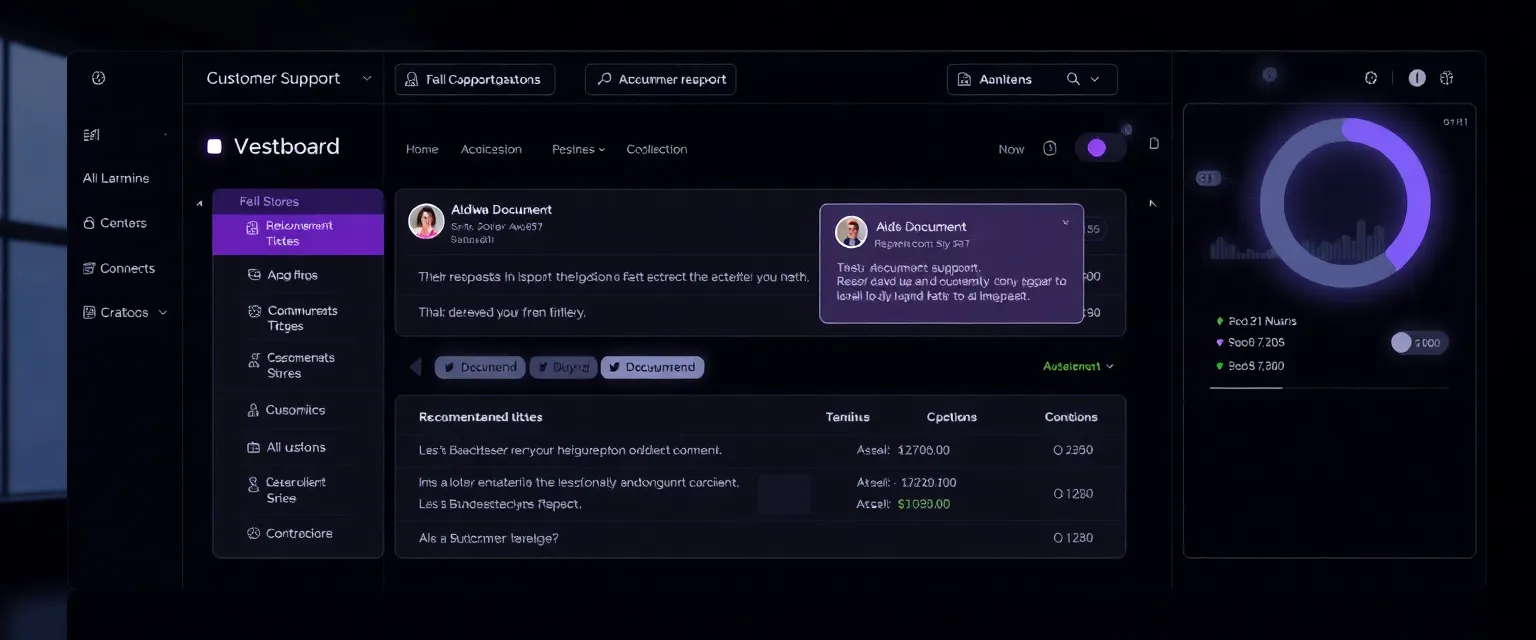Click the Accumer report search button
Viewport: 1536px width, 640px height.
pos(660,79)
